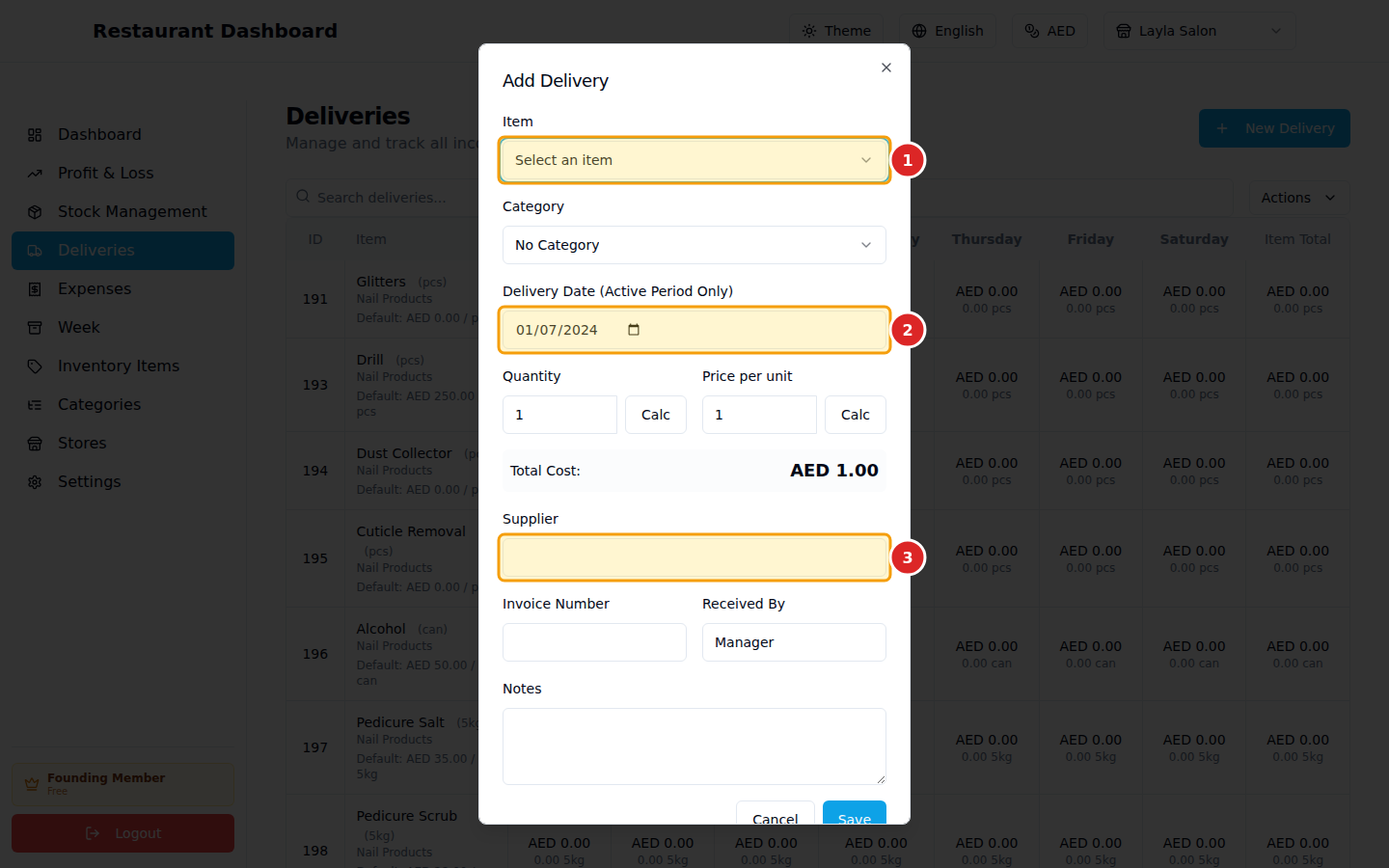
Task: Change the language with the English control
Action: coord(947,30)
